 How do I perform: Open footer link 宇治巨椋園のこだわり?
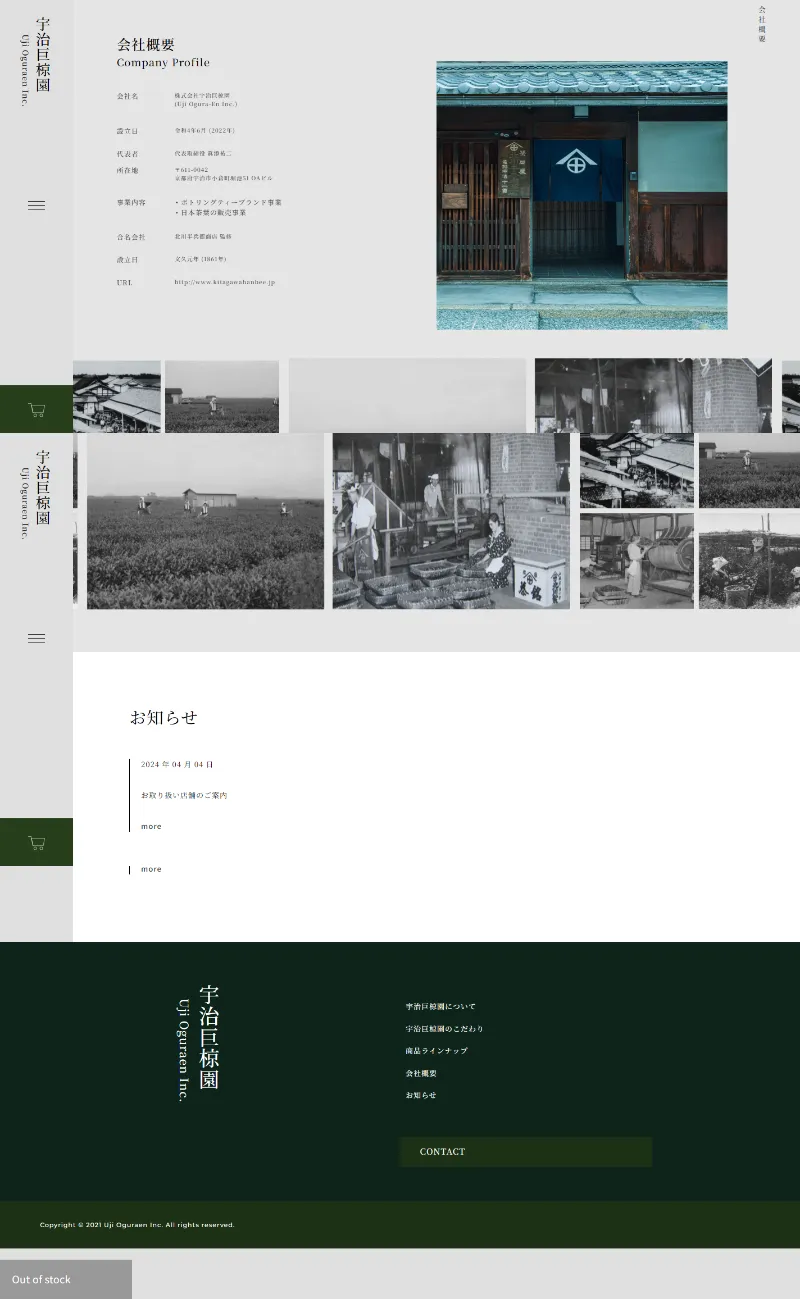coord(444,1028)
